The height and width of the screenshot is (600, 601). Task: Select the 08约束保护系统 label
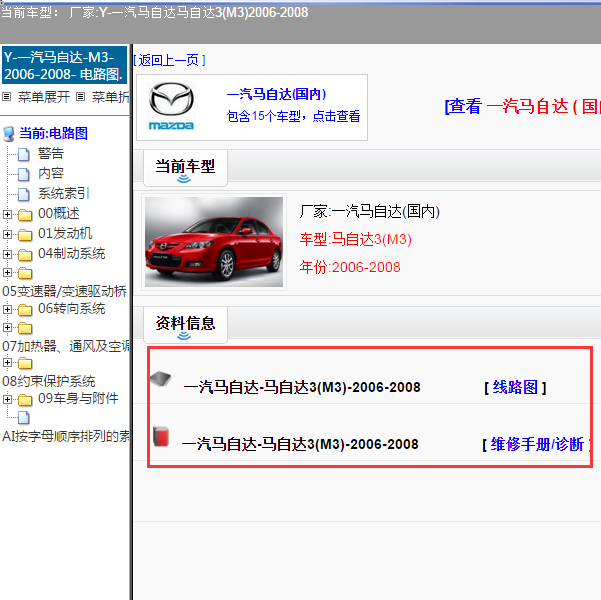pyautogui.click(x=49, y=381)
